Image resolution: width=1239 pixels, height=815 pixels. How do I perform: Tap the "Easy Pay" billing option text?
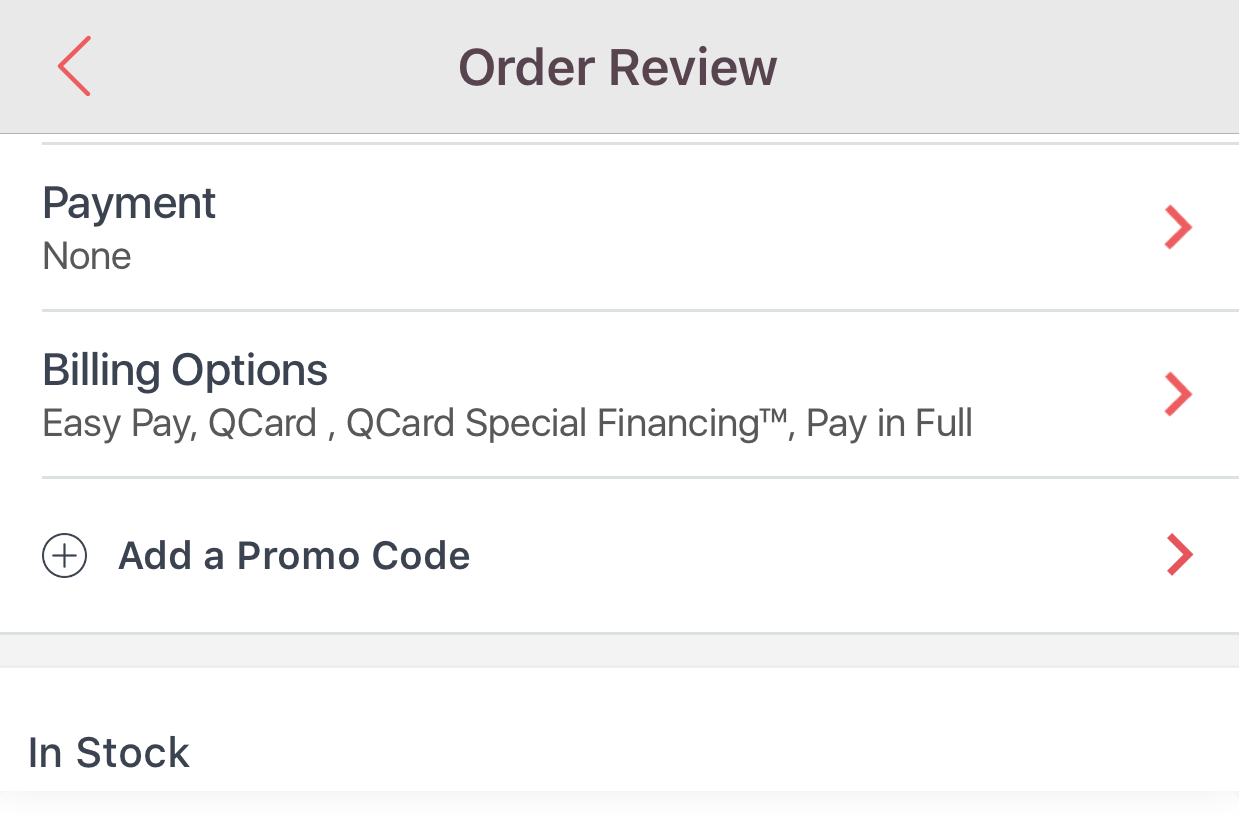point(116,424)
